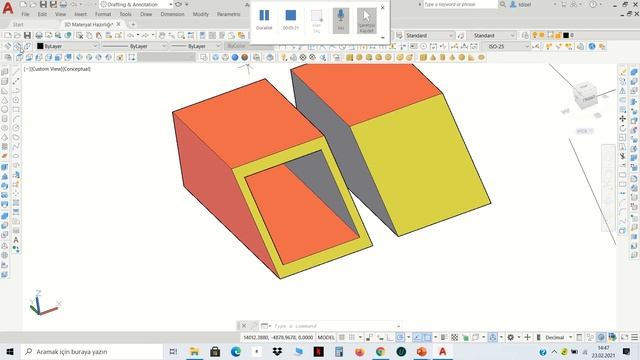Open the Standard table style dropdown
Screen dimensions: 640x360
tap(491, 36)
